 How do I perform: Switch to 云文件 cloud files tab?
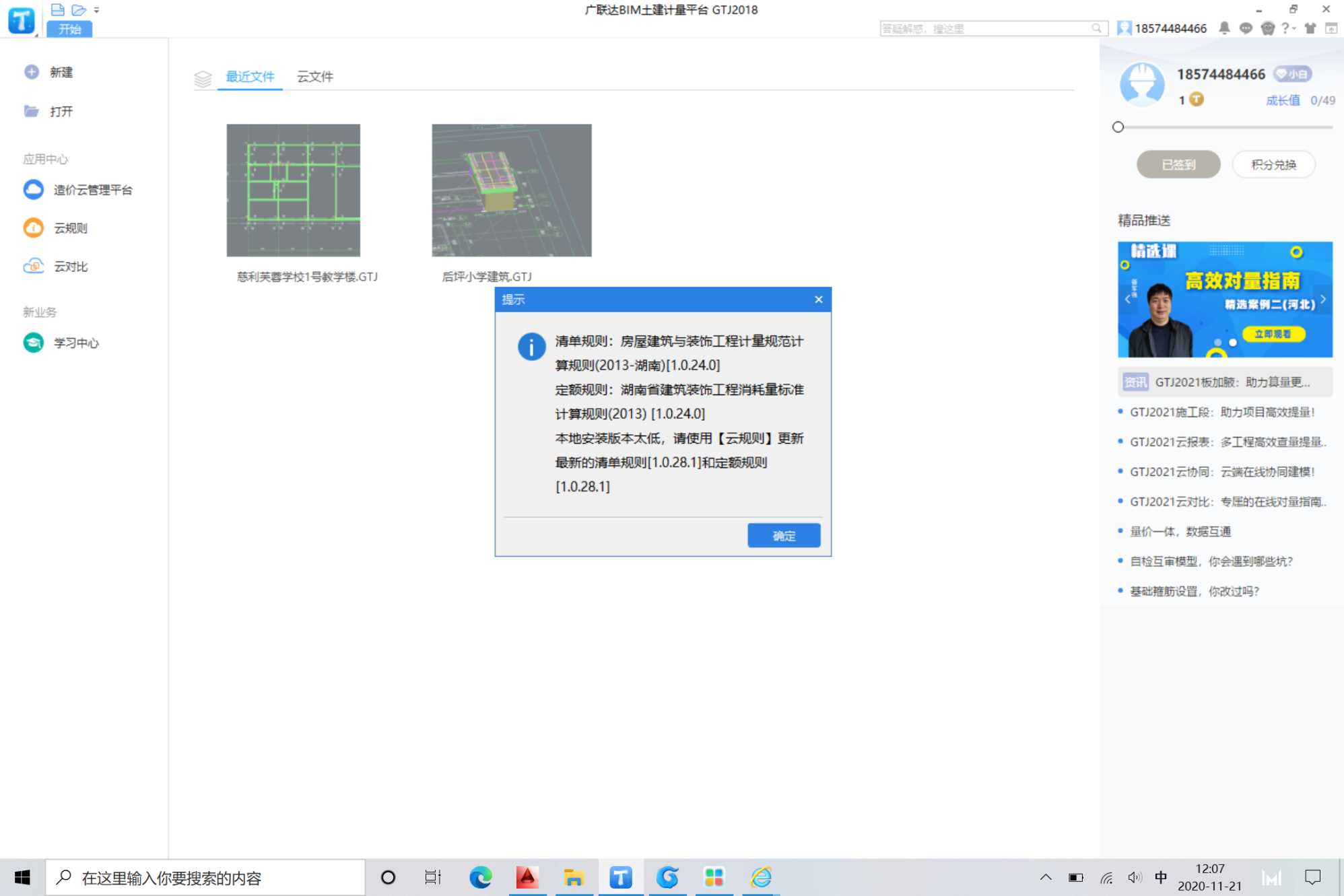point(313,76)
